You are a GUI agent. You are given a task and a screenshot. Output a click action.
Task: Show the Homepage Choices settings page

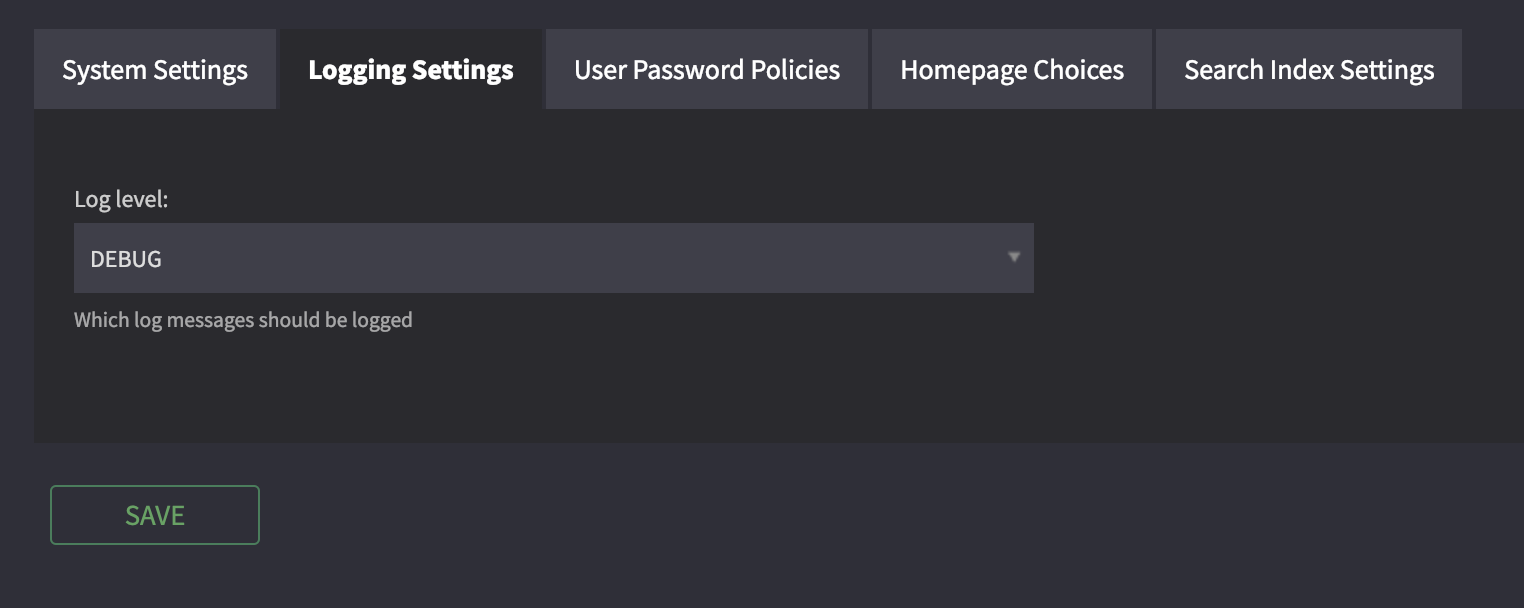1012,69
